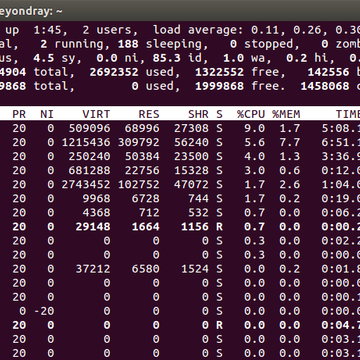Click the terminal window title bar

coord(180,11)
